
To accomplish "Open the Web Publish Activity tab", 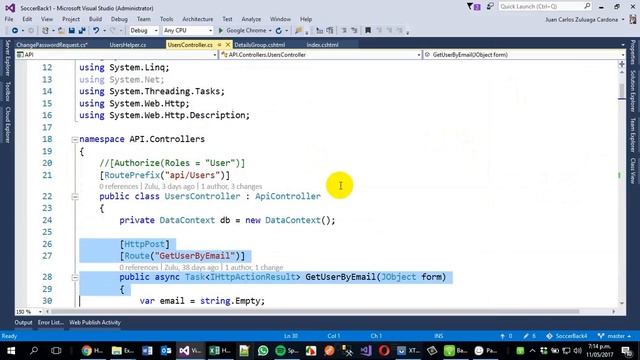I will 95,322.
